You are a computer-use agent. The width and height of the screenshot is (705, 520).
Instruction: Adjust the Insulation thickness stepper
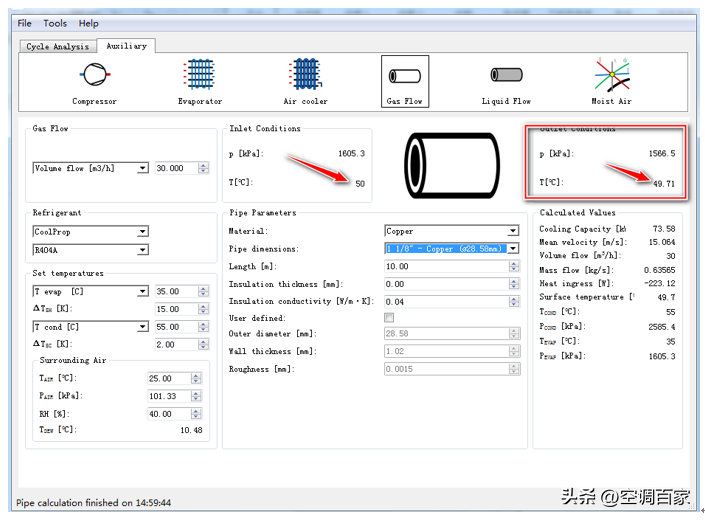(x=514, y=284)
